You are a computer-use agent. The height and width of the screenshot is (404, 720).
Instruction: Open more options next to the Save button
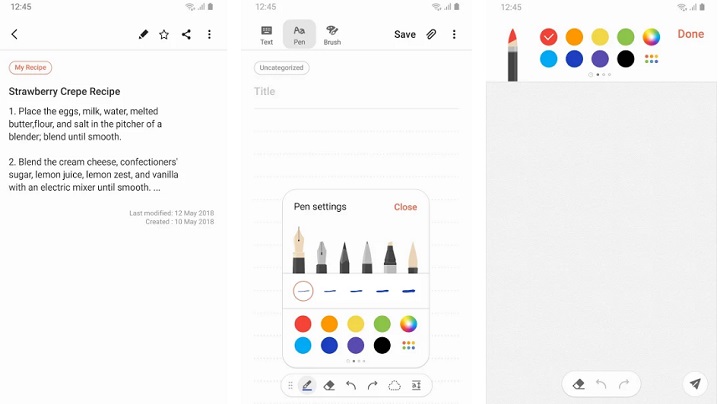(454, 34)
